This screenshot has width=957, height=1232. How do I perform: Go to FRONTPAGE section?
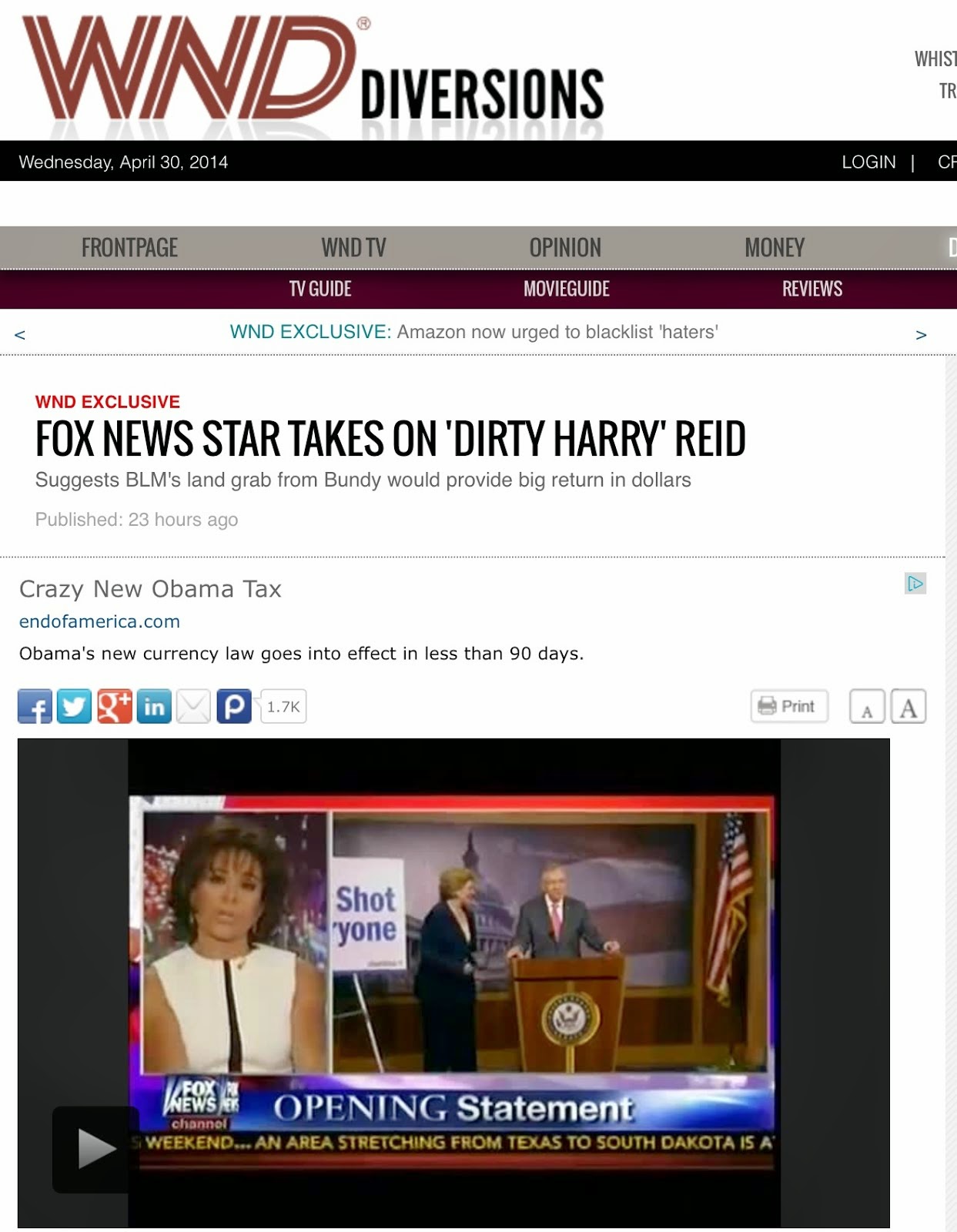tap(129, 247)
